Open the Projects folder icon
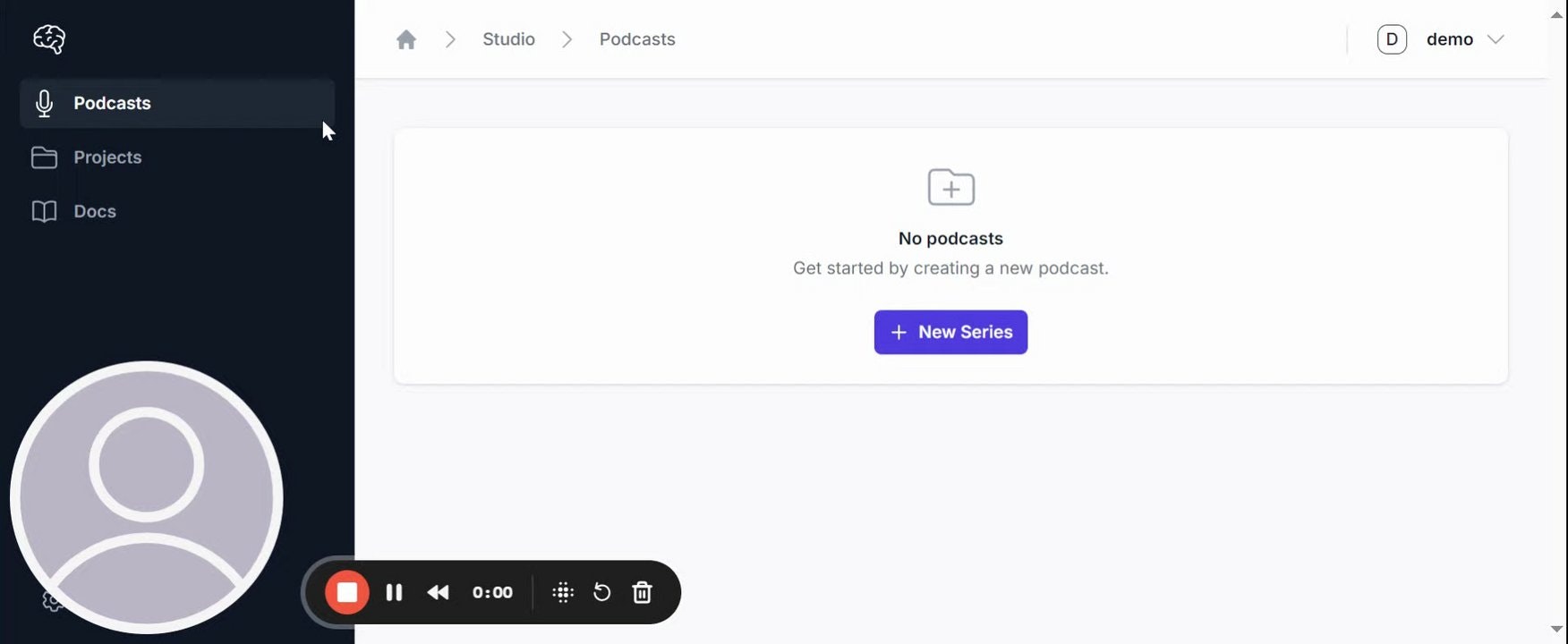 (x=44, y=157)
